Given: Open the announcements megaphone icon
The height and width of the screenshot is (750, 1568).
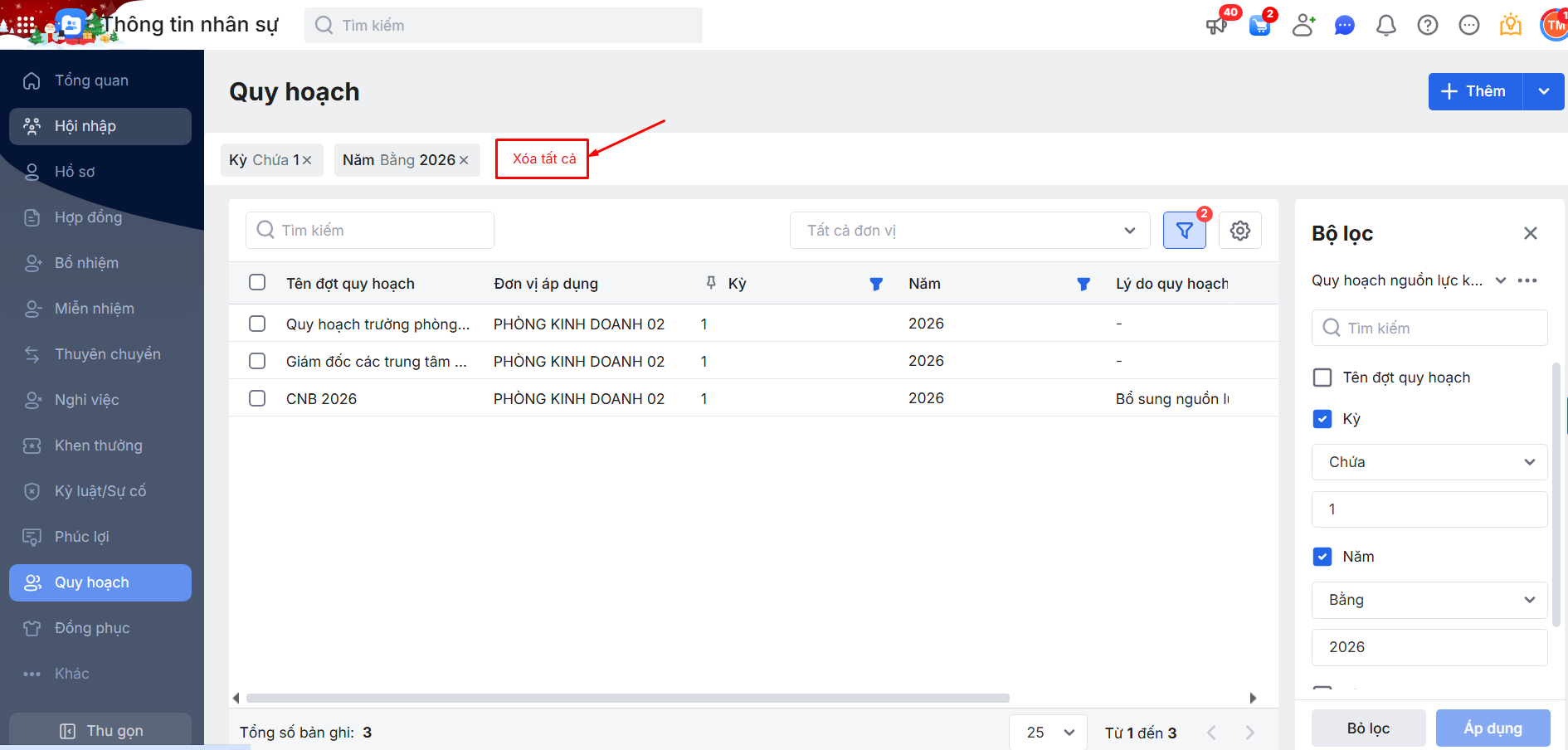Looking at the screenshot, I should point(1216,26).
